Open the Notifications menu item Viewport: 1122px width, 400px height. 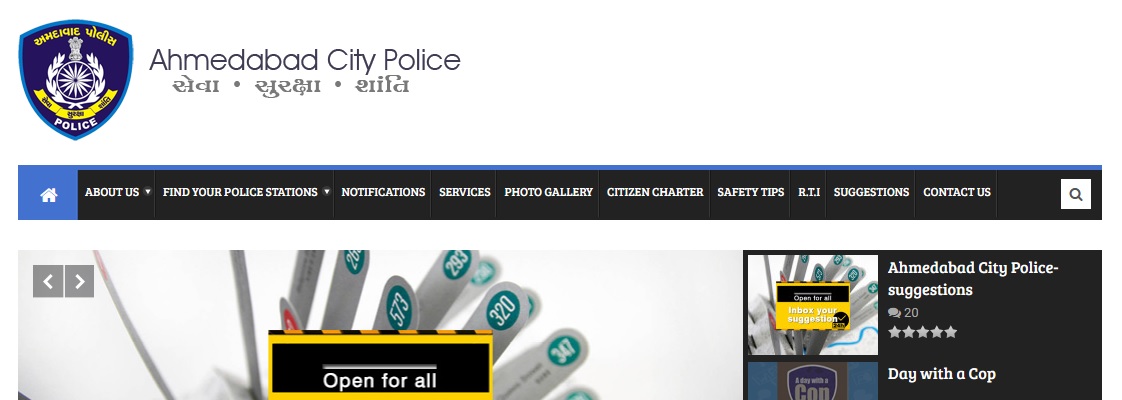click(x=383, y=192)
